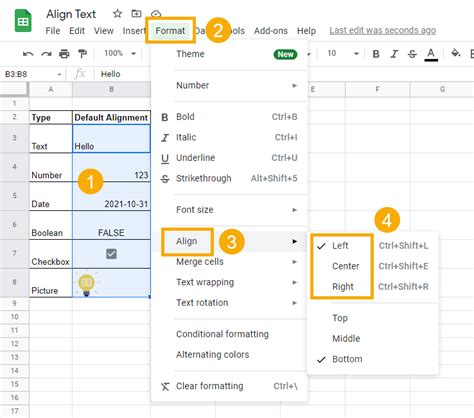This screenshot has height=418, width=474.
Task: Open the Edit menu
Action: [77, 31]
